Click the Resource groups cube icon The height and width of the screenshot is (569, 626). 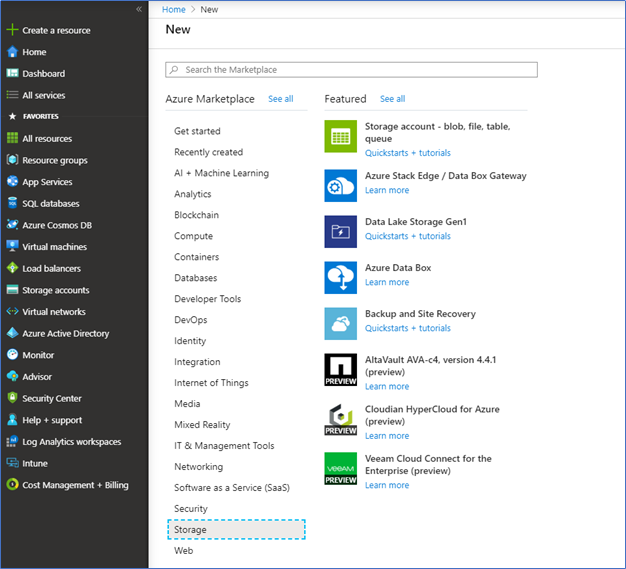tap(12, 160)
